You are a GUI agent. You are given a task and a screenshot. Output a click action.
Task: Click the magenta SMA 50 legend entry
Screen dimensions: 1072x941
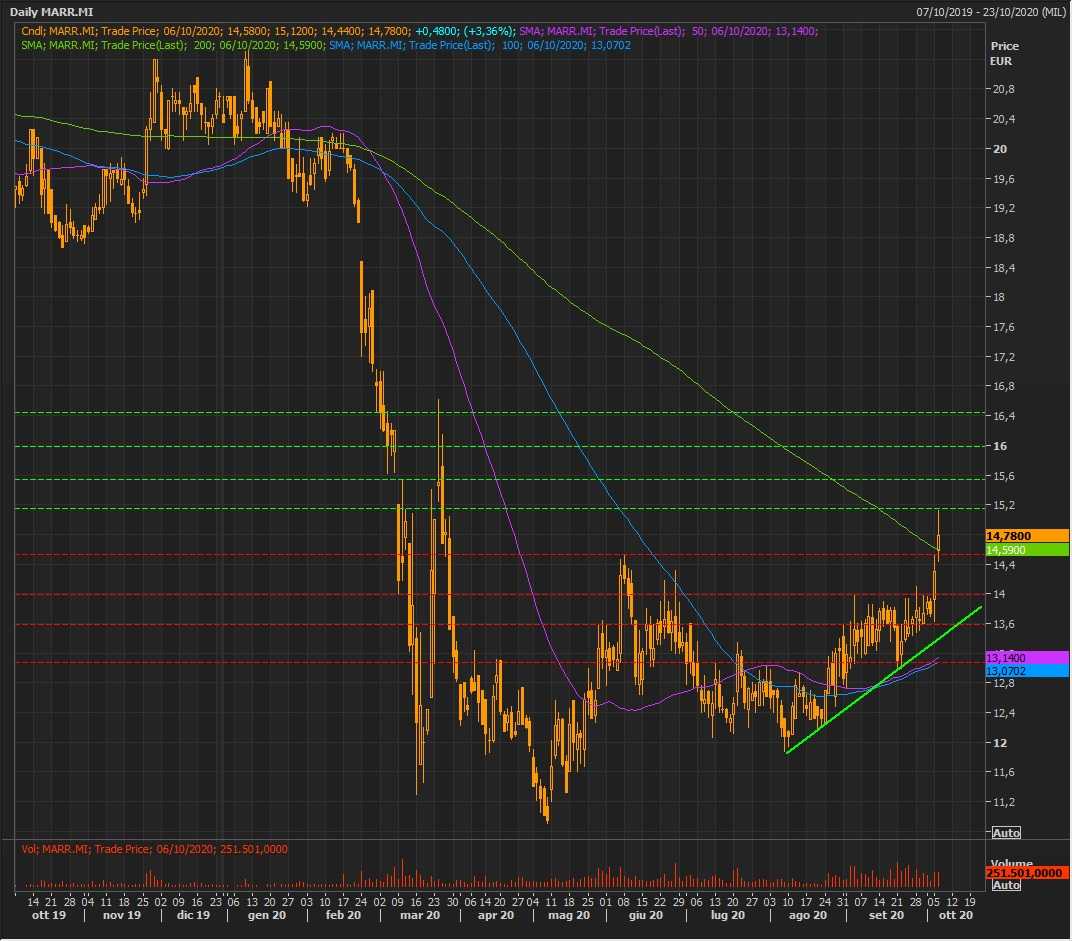(668, 31)
